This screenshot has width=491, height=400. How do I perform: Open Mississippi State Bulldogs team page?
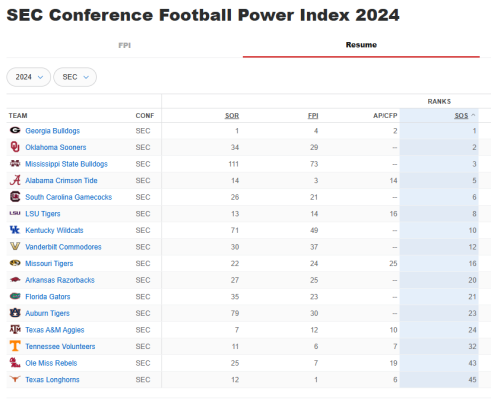(66, 164)
